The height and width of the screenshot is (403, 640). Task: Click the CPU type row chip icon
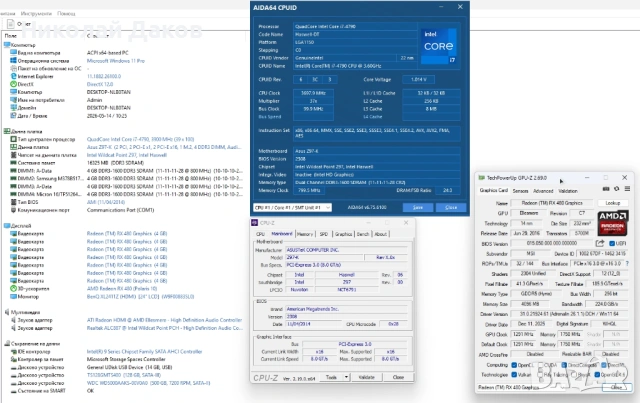coord(13,139)
